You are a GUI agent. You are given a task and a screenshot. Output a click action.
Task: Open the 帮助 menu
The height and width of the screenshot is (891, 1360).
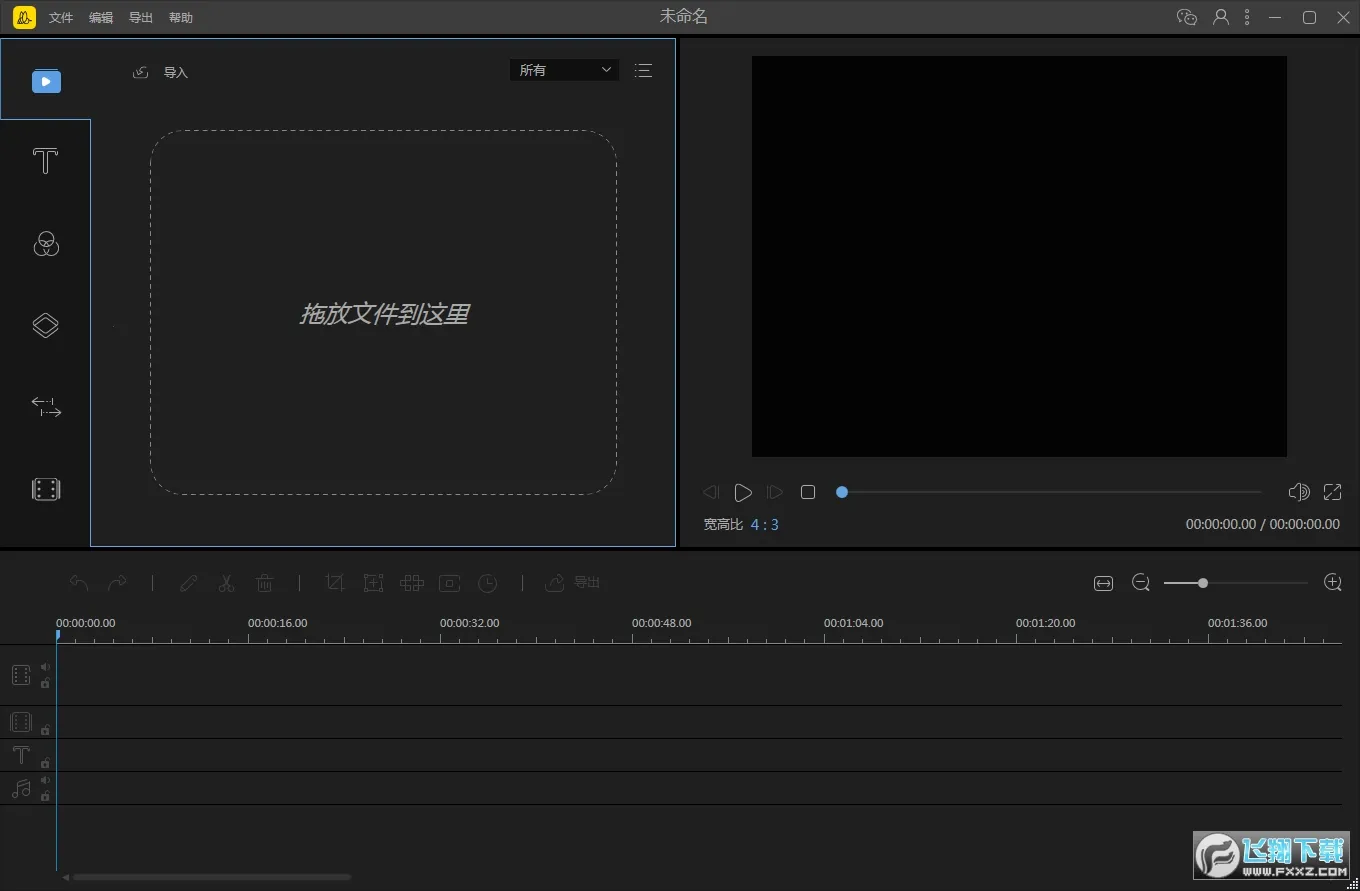point(181,18)
